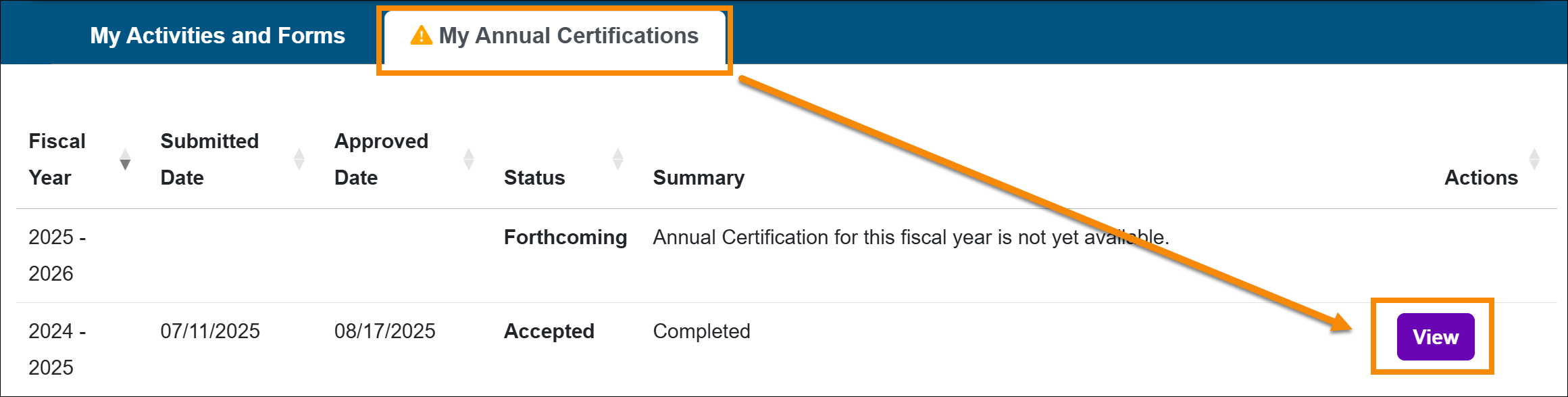Click the Fiscal Year header text
Screen dimensions: 1568x397
57,160
